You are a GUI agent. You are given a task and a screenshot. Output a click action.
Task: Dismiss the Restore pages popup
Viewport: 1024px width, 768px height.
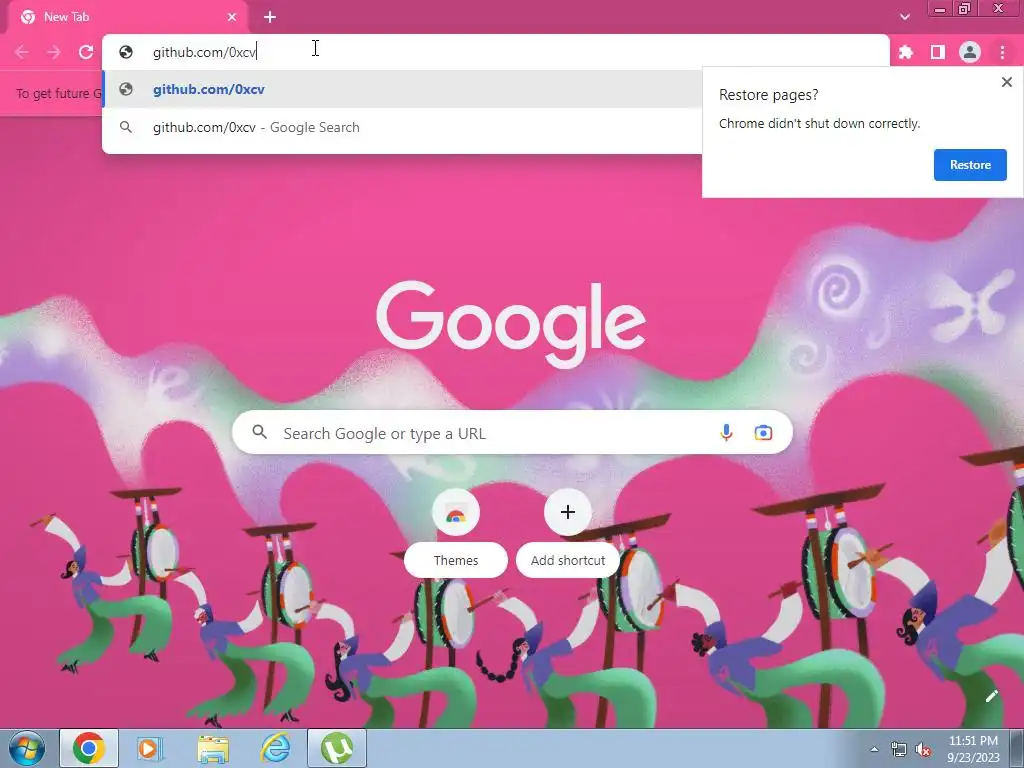[1006, 82]
